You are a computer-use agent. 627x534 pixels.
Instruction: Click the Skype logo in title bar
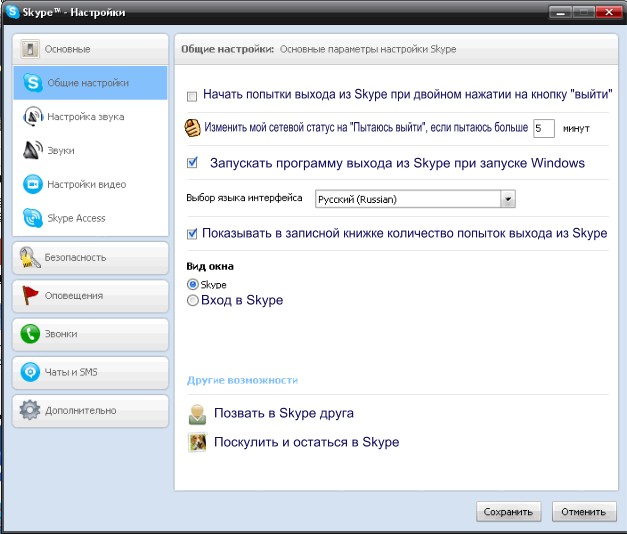12,12
